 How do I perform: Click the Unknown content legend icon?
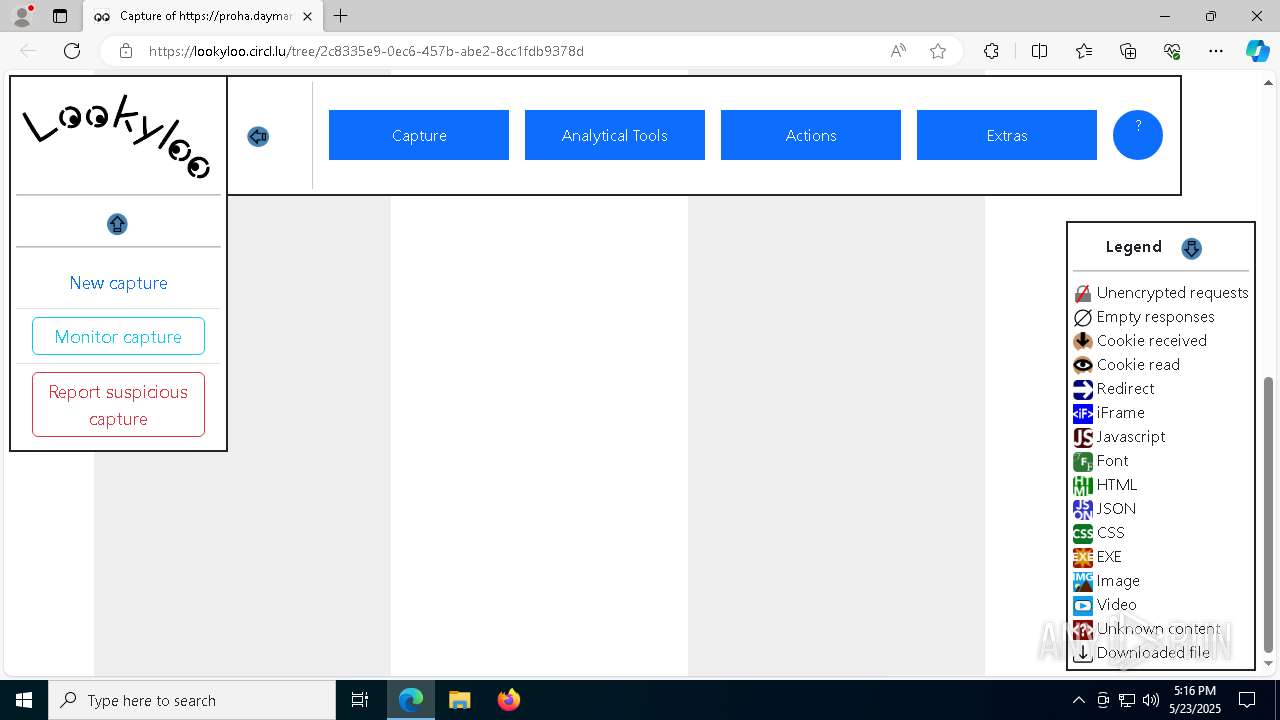coord(1083,629)
